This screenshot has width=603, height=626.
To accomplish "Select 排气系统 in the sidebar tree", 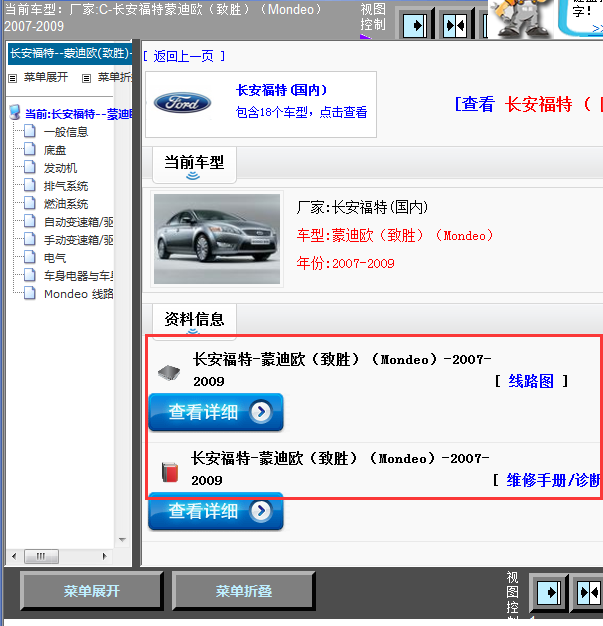I will click(66, 186).
